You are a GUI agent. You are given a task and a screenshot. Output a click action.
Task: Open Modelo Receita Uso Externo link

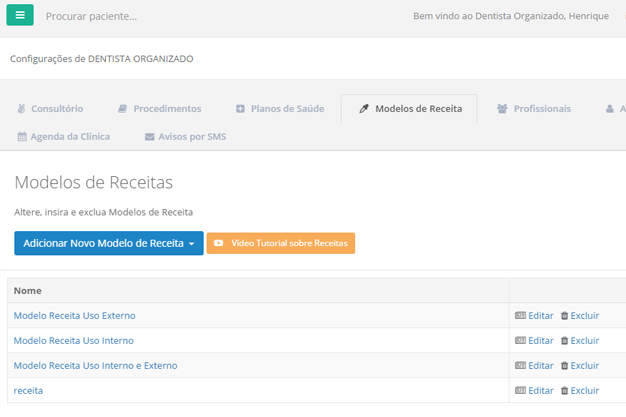(x=74, y=315)
